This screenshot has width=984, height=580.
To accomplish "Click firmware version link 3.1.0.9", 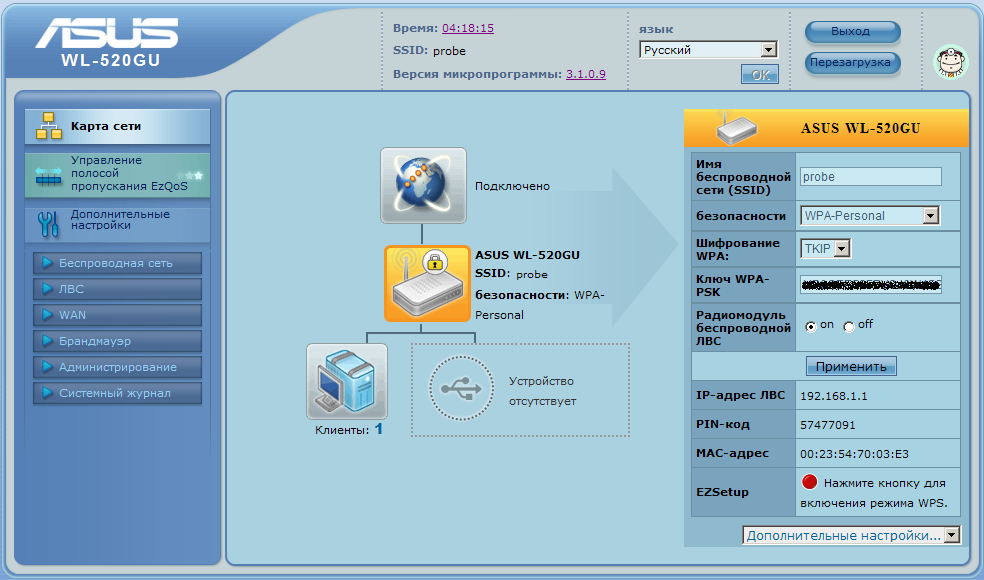I will coord(586,74).
